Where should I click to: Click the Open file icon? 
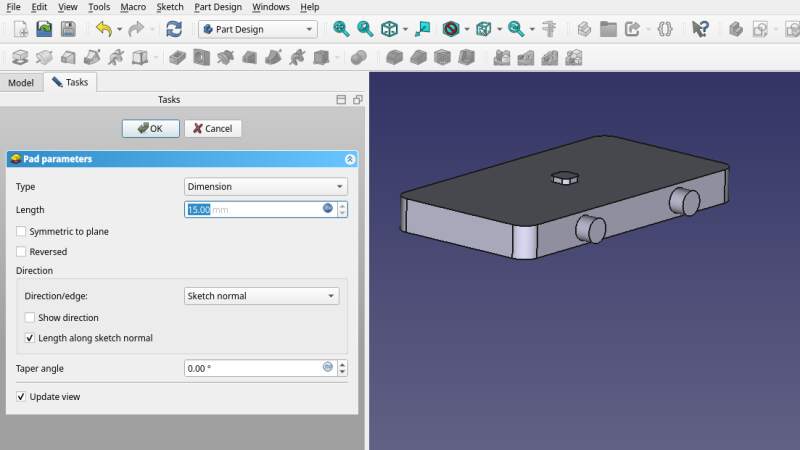pyautogui.click(x=44, y=29)
